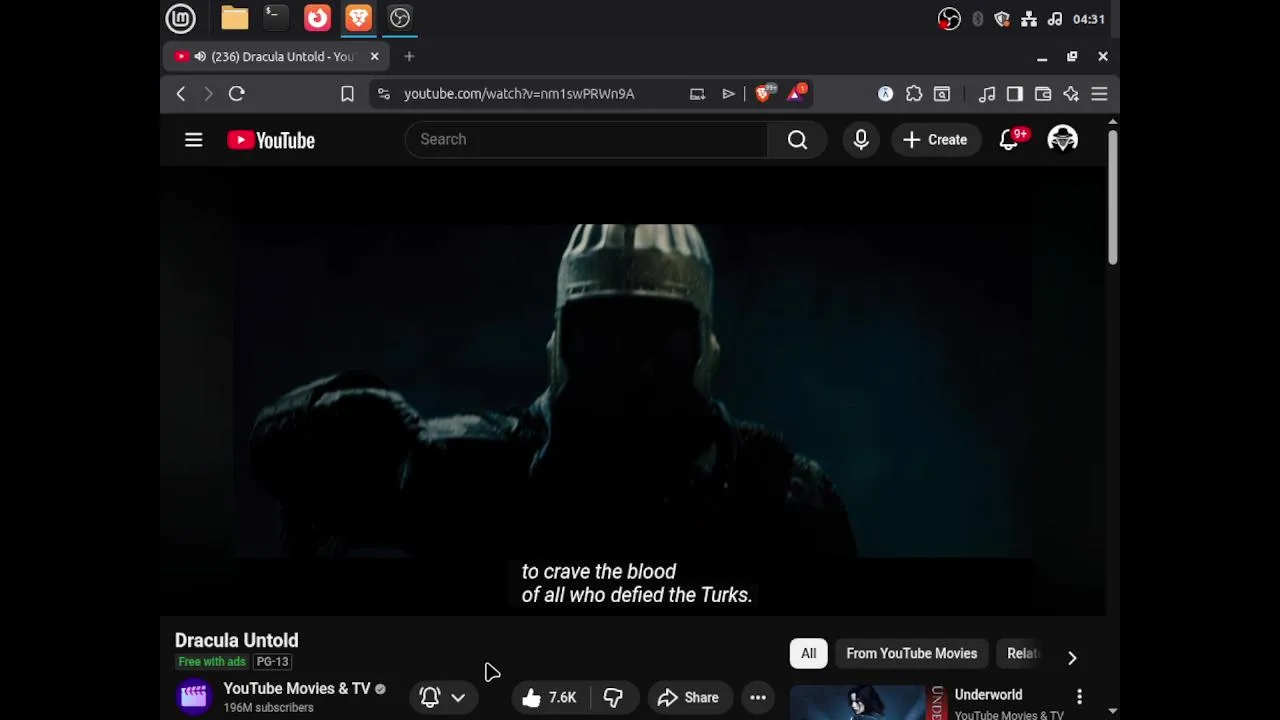Close the Dracula Untold tab
The image size is (1280, 720).
374,57
